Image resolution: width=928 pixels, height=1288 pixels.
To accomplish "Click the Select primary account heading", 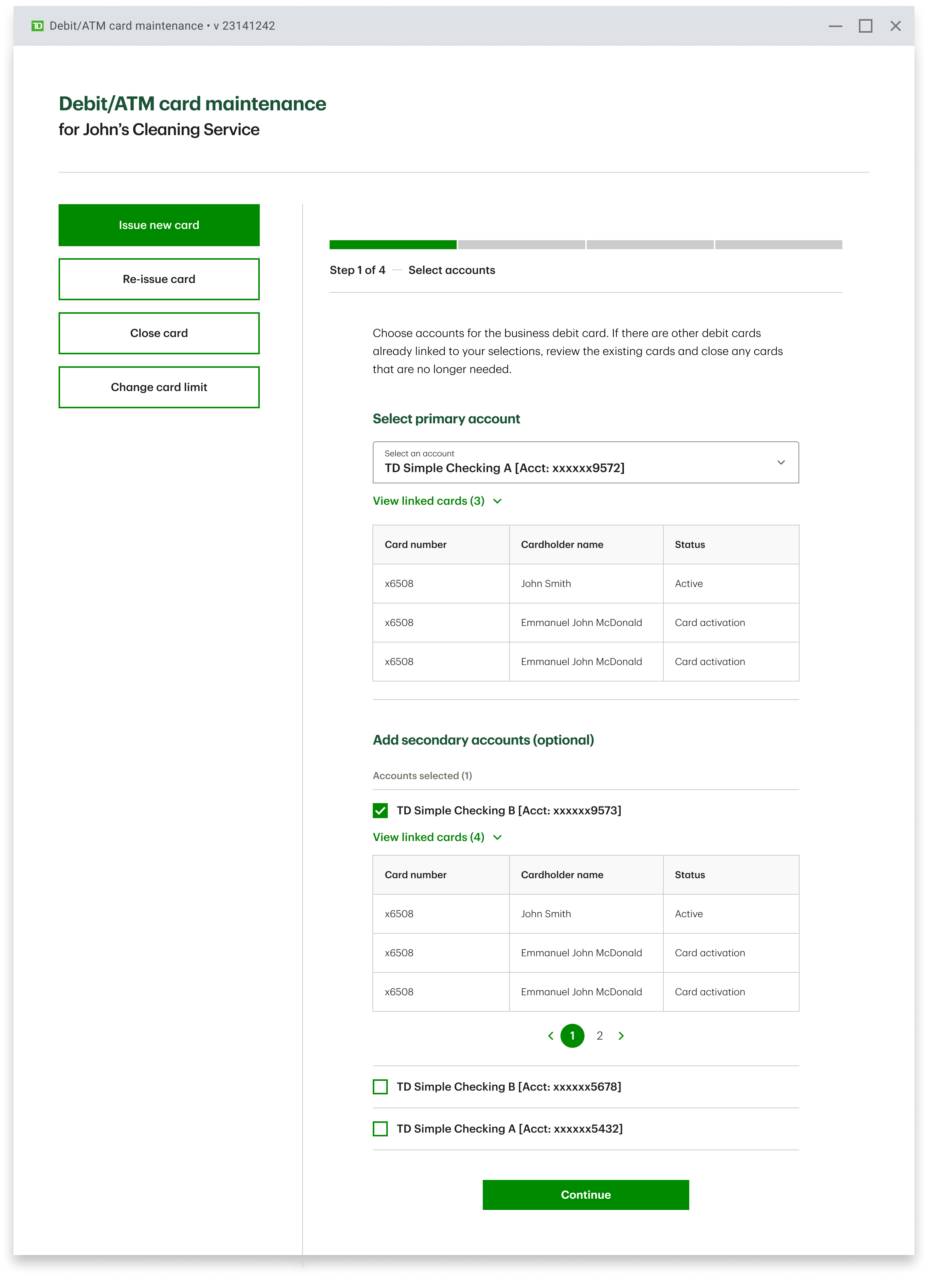I will click(x=446, y=418).
